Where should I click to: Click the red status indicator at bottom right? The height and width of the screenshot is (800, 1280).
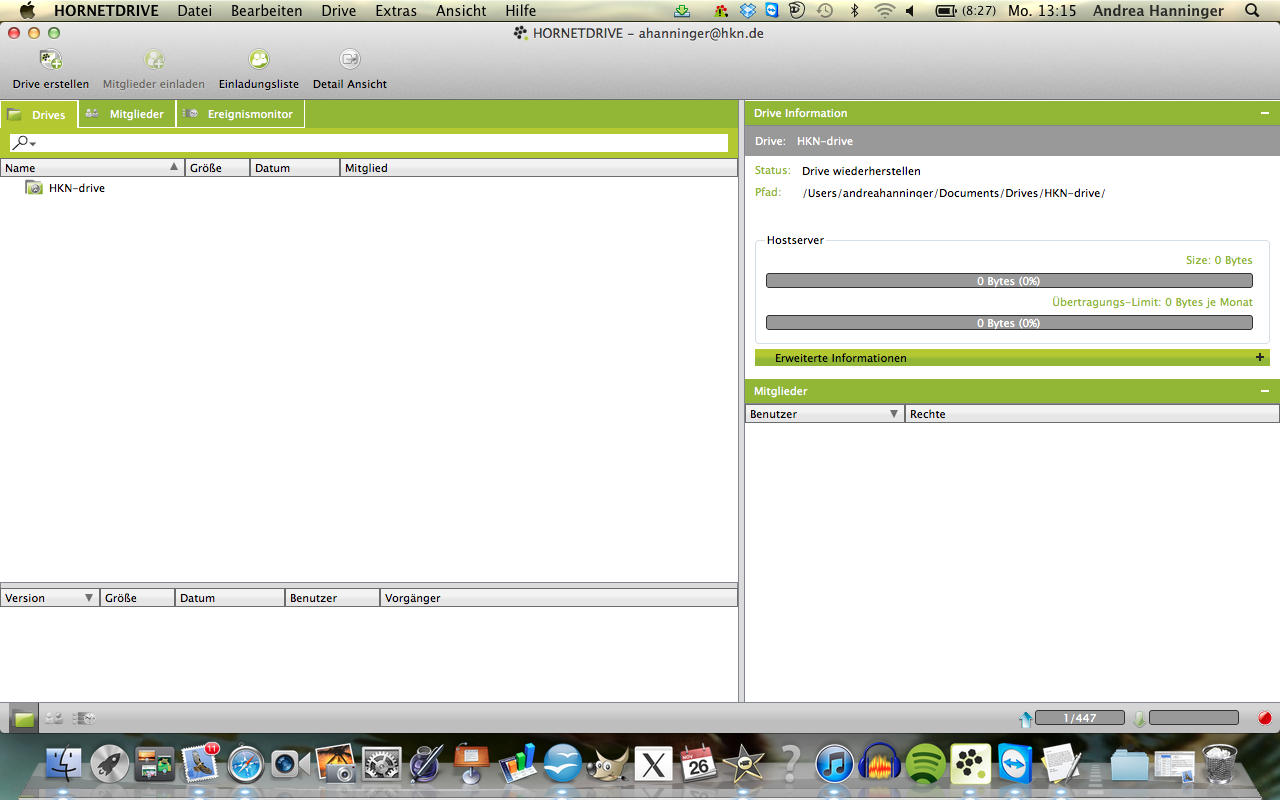[x=1264, y=718]
